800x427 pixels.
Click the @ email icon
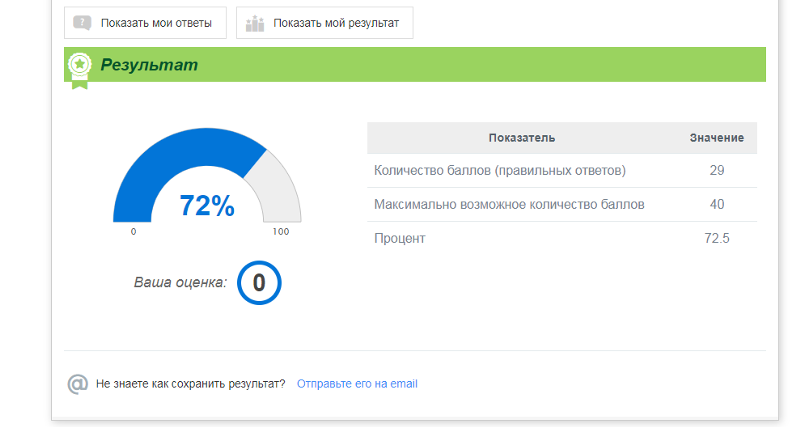[78, 384]
